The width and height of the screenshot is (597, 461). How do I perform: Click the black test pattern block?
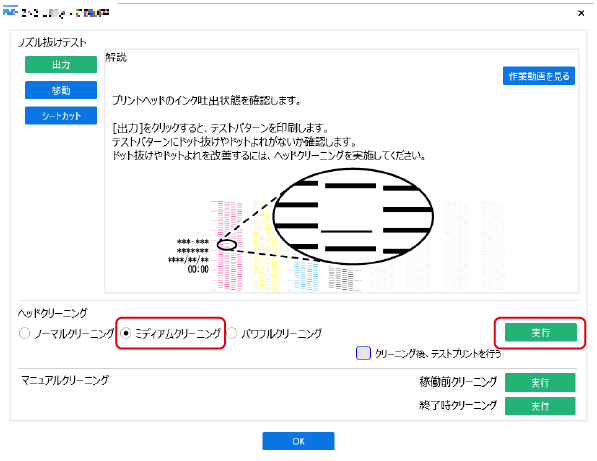tap(341, 279)
